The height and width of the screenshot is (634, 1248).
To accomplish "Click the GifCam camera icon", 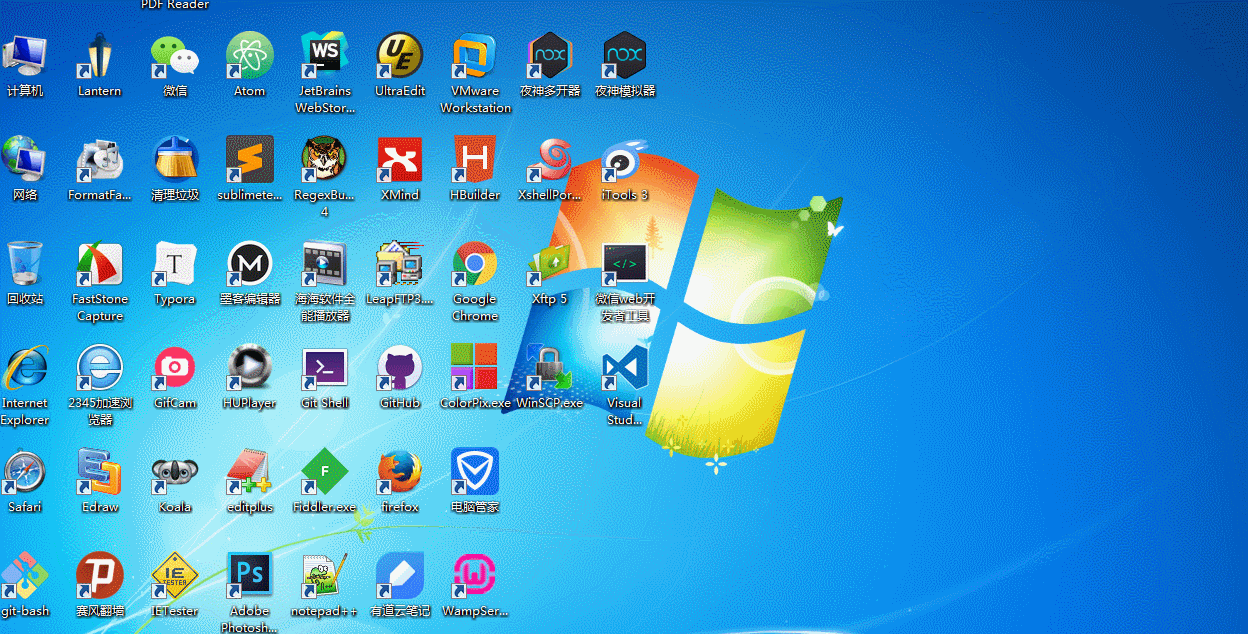I will click(175, 368).
